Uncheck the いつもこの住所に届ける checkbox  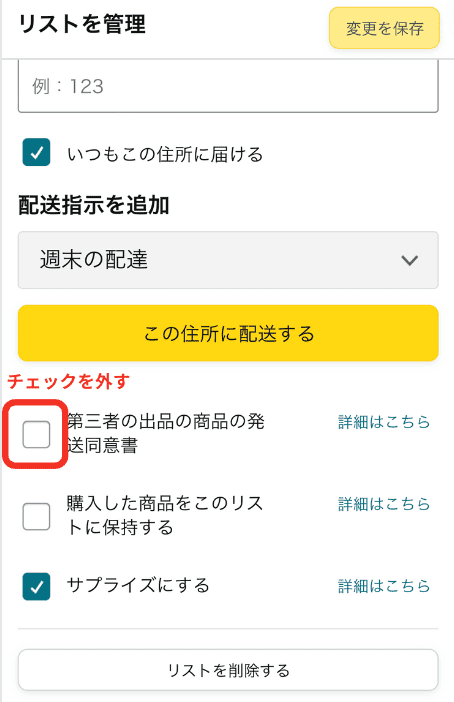[x=36, y=153]
